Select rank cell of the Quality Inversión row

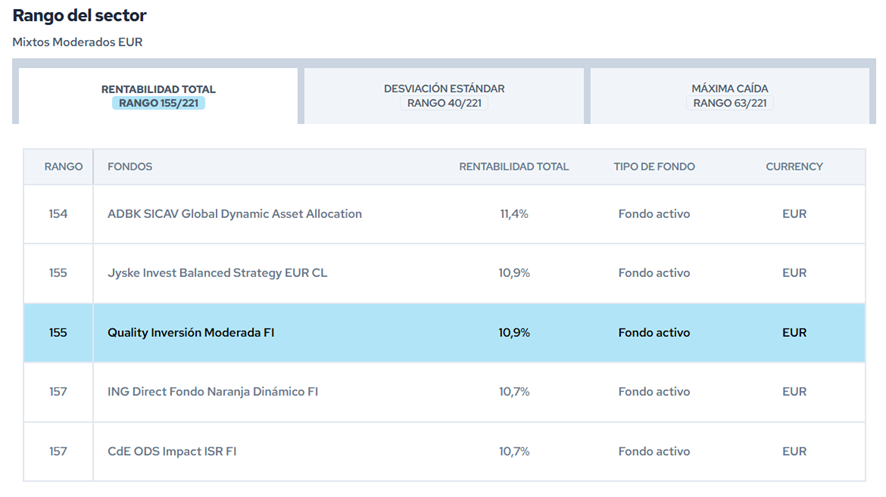58,333
